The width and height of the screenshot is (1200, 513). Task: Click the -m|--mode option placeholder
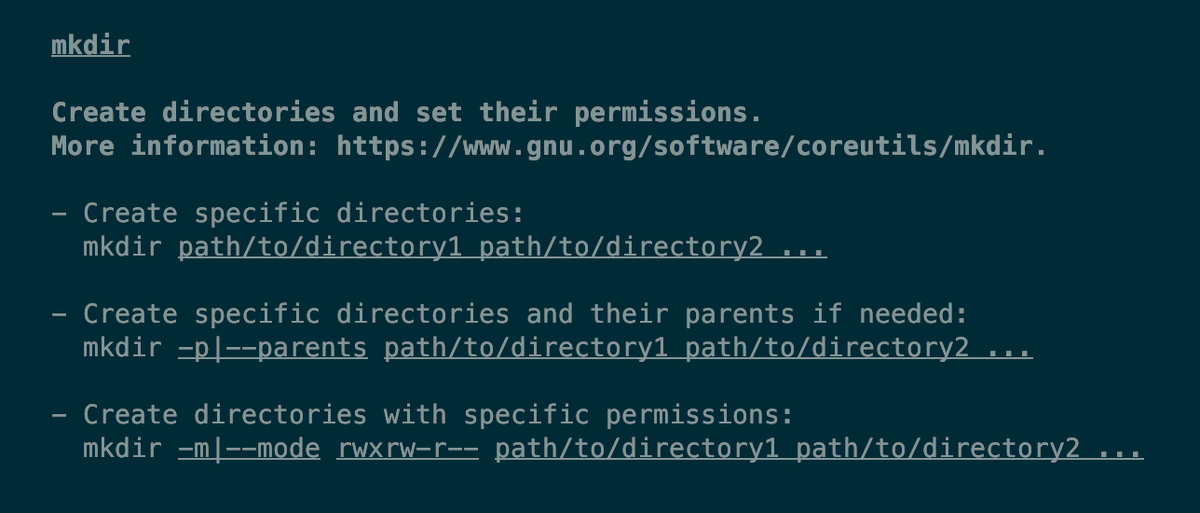tap(249, 449)
